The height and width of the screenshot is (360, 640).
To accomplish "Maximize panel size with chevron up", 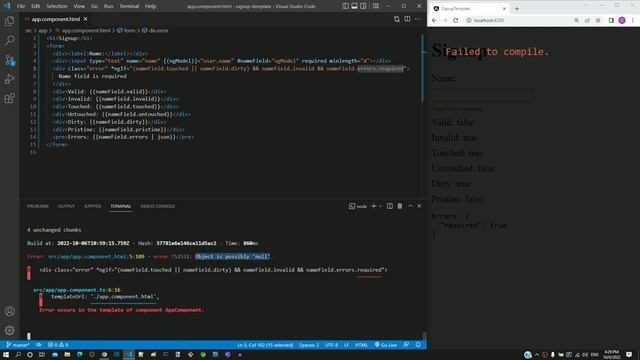I will [x=410, y=206].
